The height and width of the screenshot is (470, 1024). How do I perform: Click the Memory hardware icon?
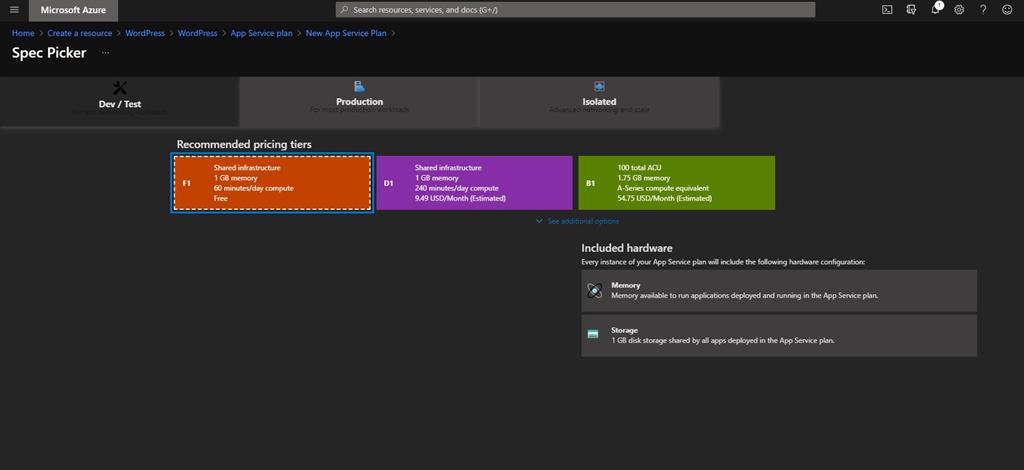click(594, 290)
